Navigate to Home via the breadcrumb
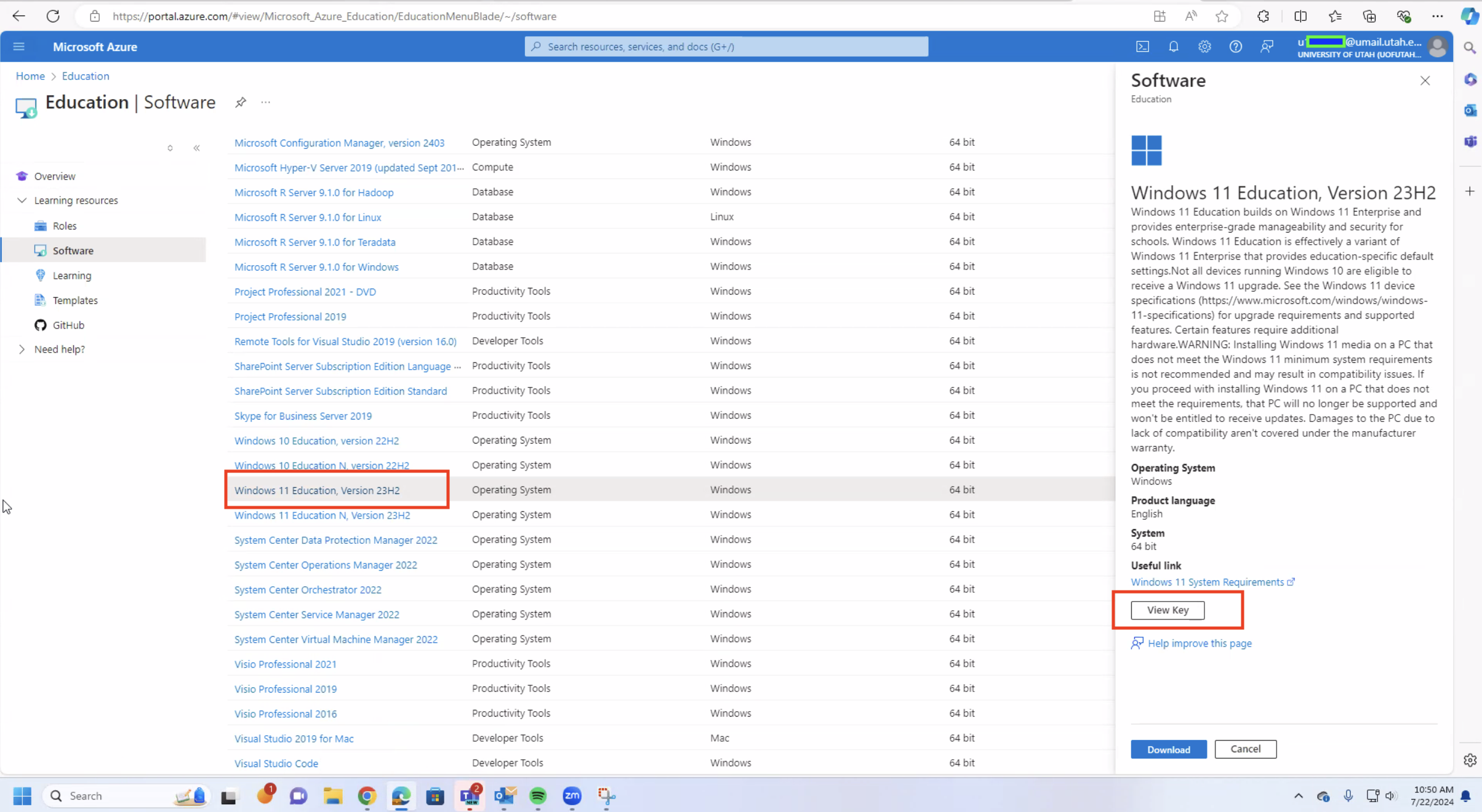1482x812 pixels. click(x=30, y=76)
